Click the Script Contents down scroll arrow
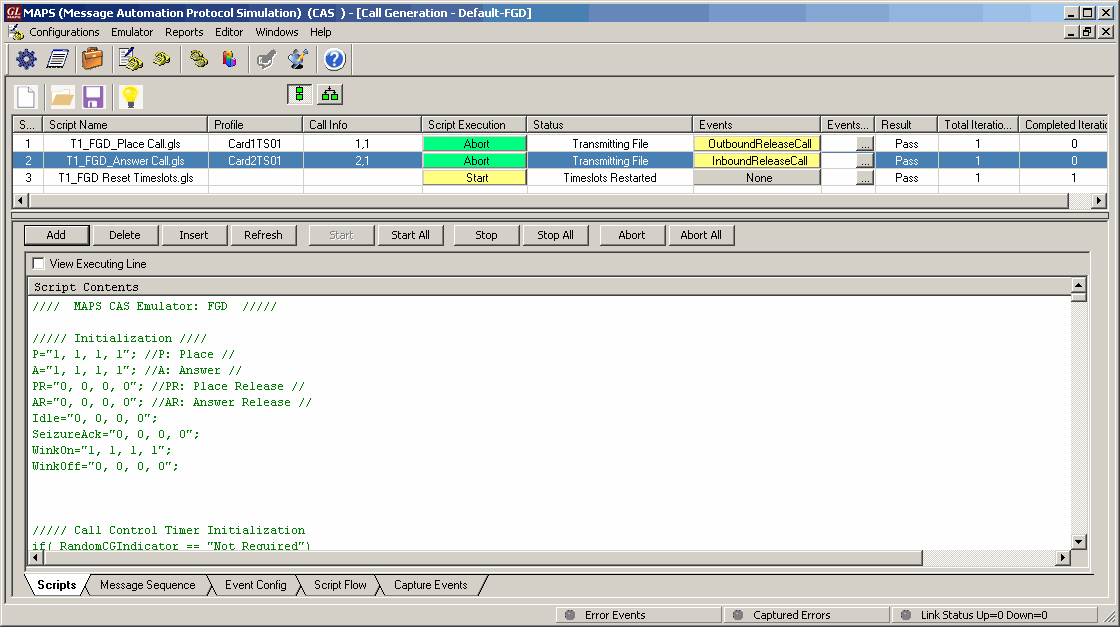Screen dimensions: 1120x627 tap(1079, 542)
